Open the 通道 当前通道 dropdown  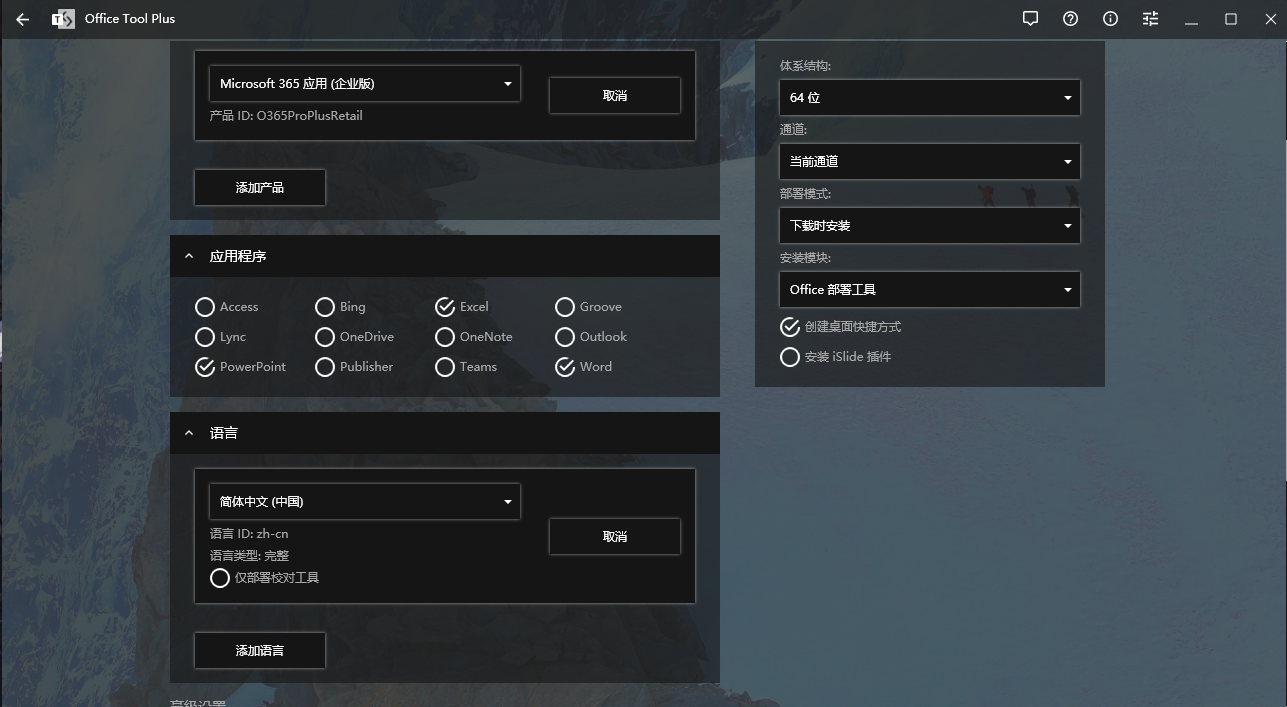pyautogui.click(x=929, y=162)
